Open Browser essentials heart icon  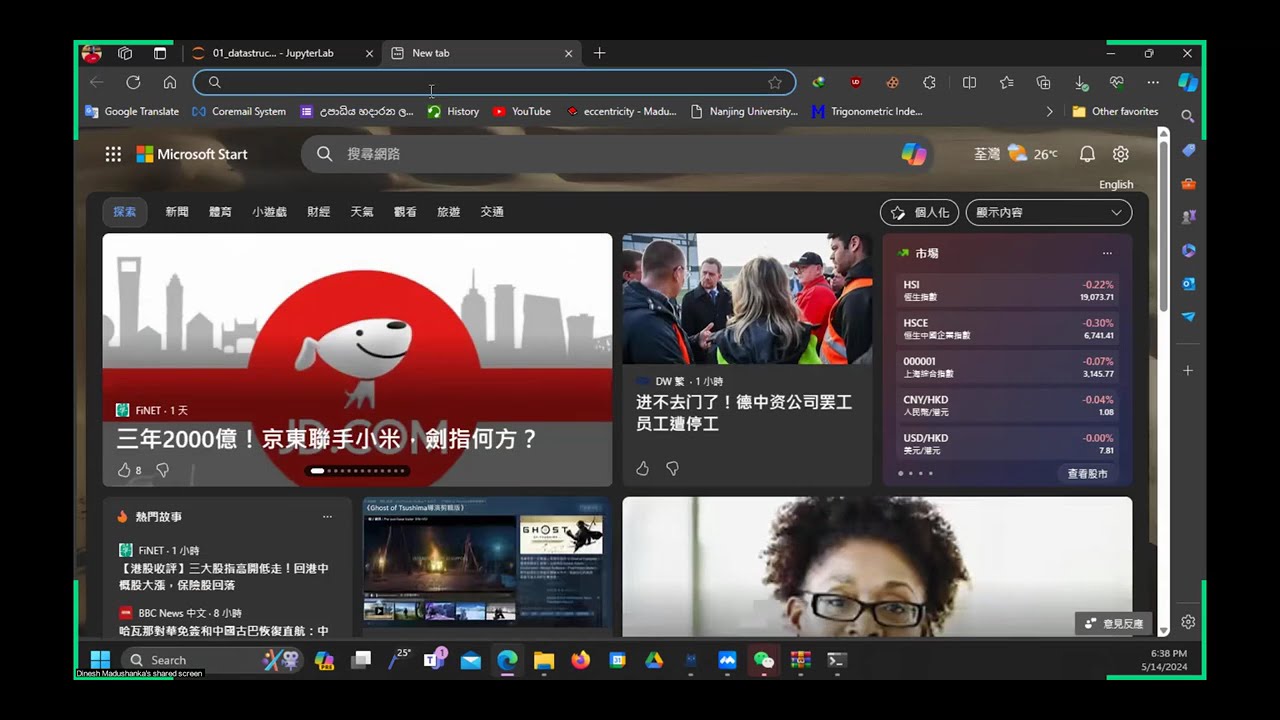pos(1117,82)
